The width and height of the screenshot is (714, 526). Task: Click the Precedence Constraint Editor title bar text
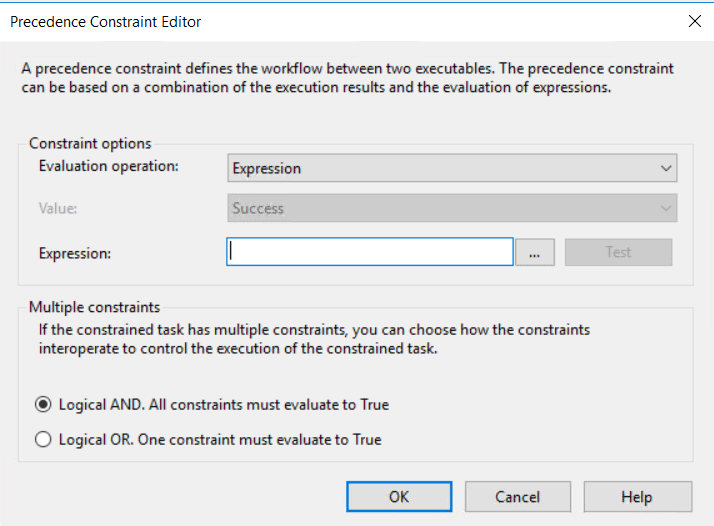click(106, 21)
